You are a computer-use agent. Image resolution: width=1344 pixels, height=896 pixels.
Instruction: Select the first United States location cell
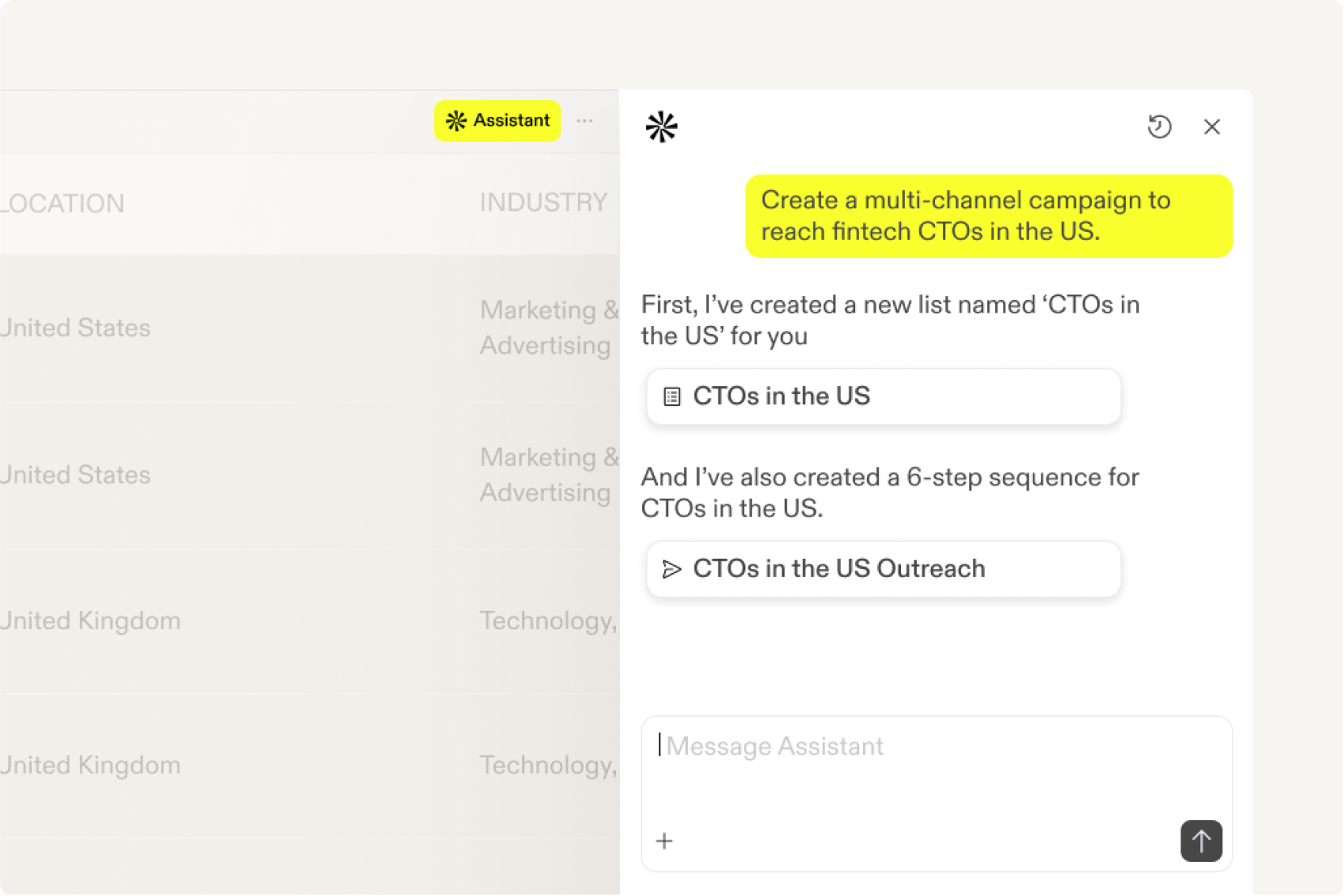click(76, 328)
